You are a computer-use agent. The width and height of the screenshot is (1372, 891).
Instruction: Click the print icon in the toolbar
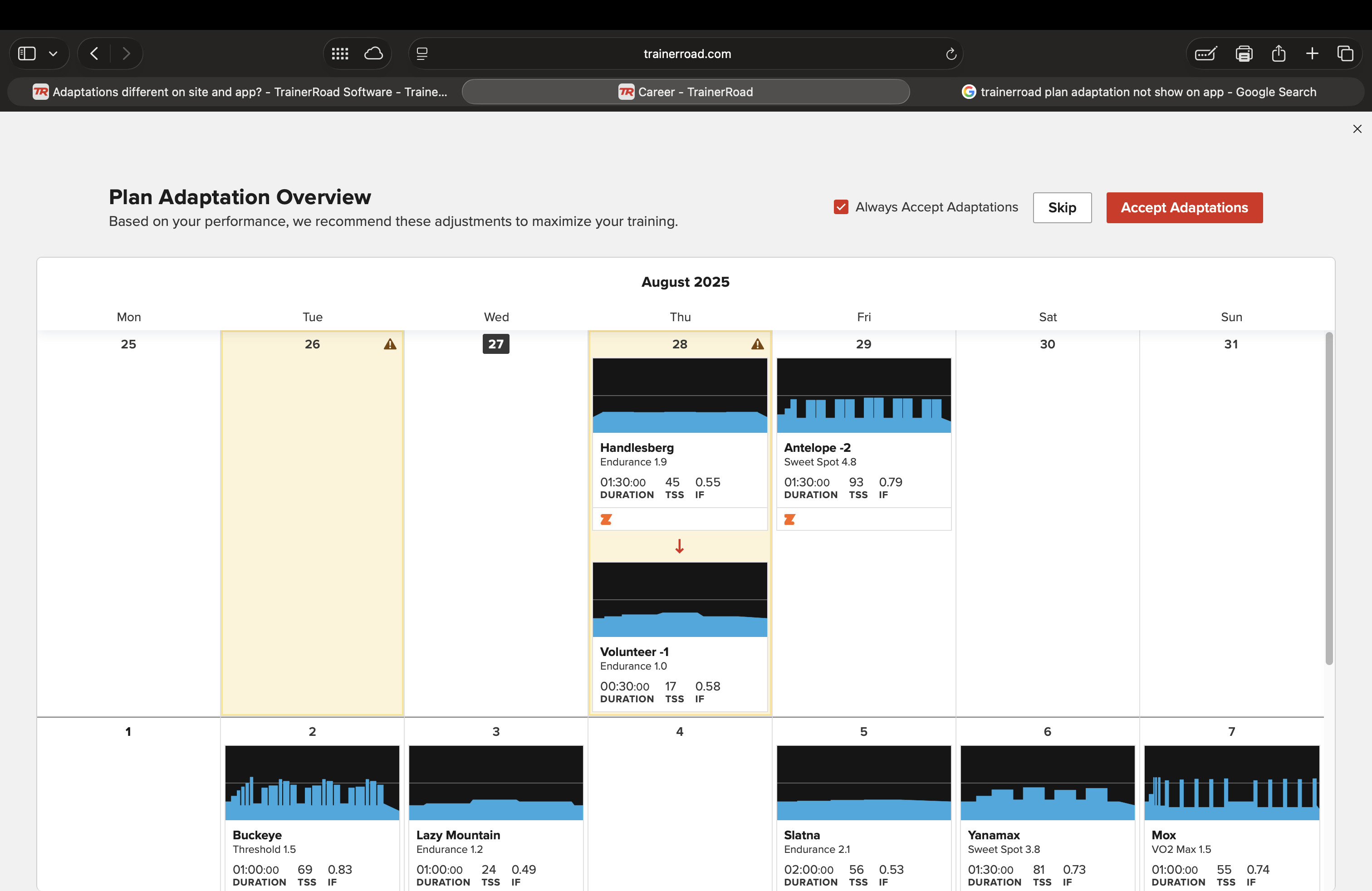1244,54
